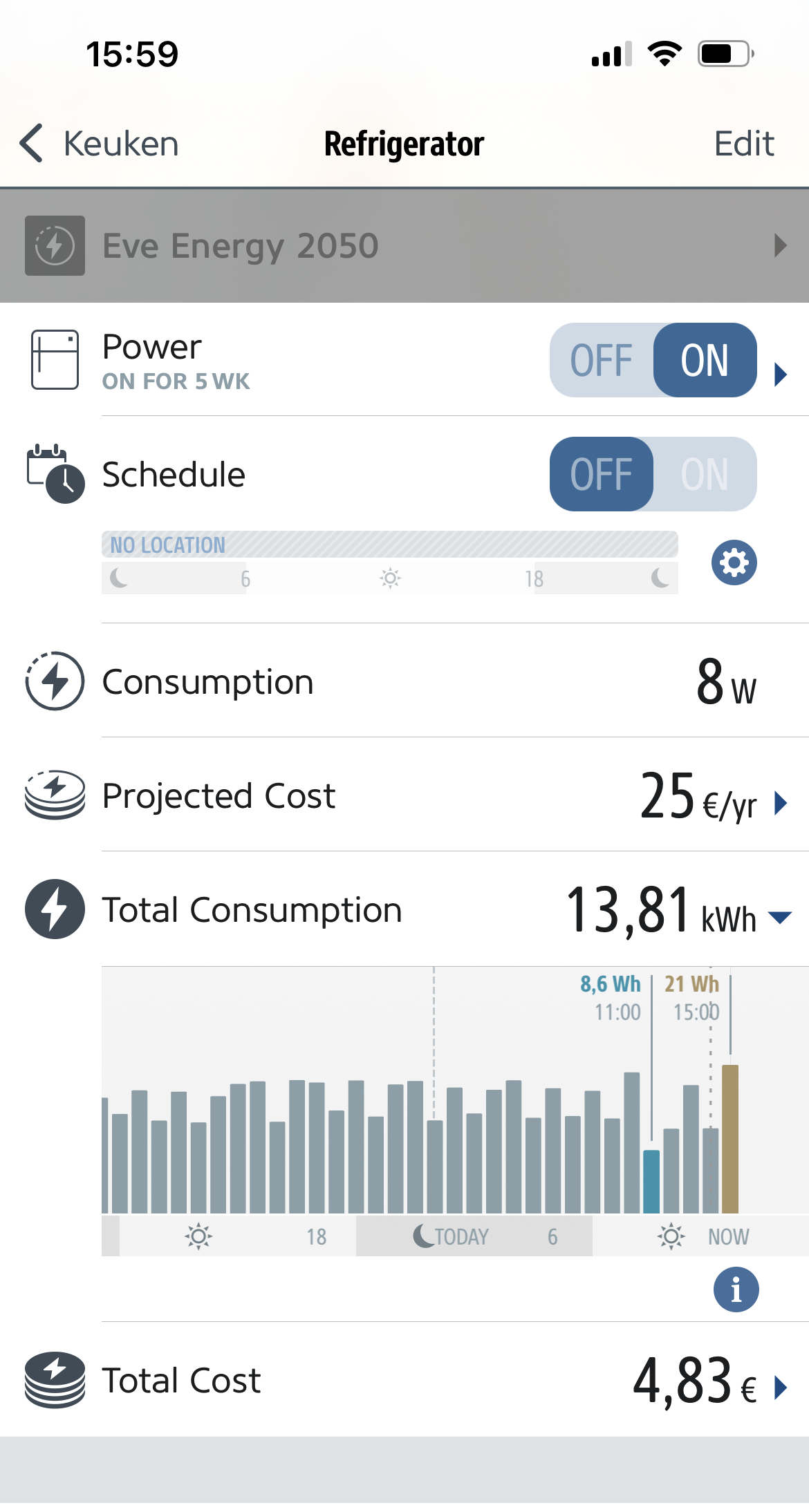
Task: Select the highlighted 15:00 bar in chart
Action: click(730, 1139)
